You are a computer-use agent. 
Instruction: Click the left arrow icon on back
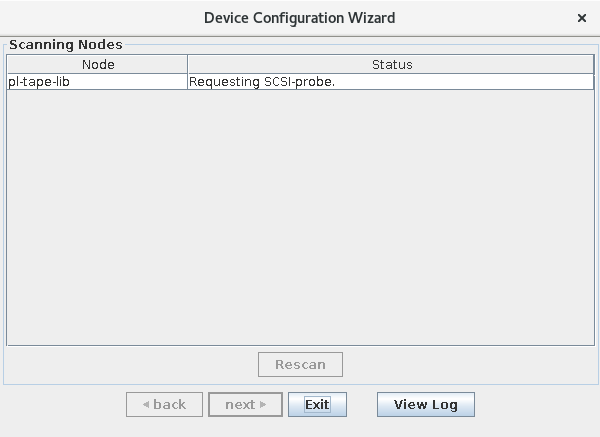pos(146,405)
